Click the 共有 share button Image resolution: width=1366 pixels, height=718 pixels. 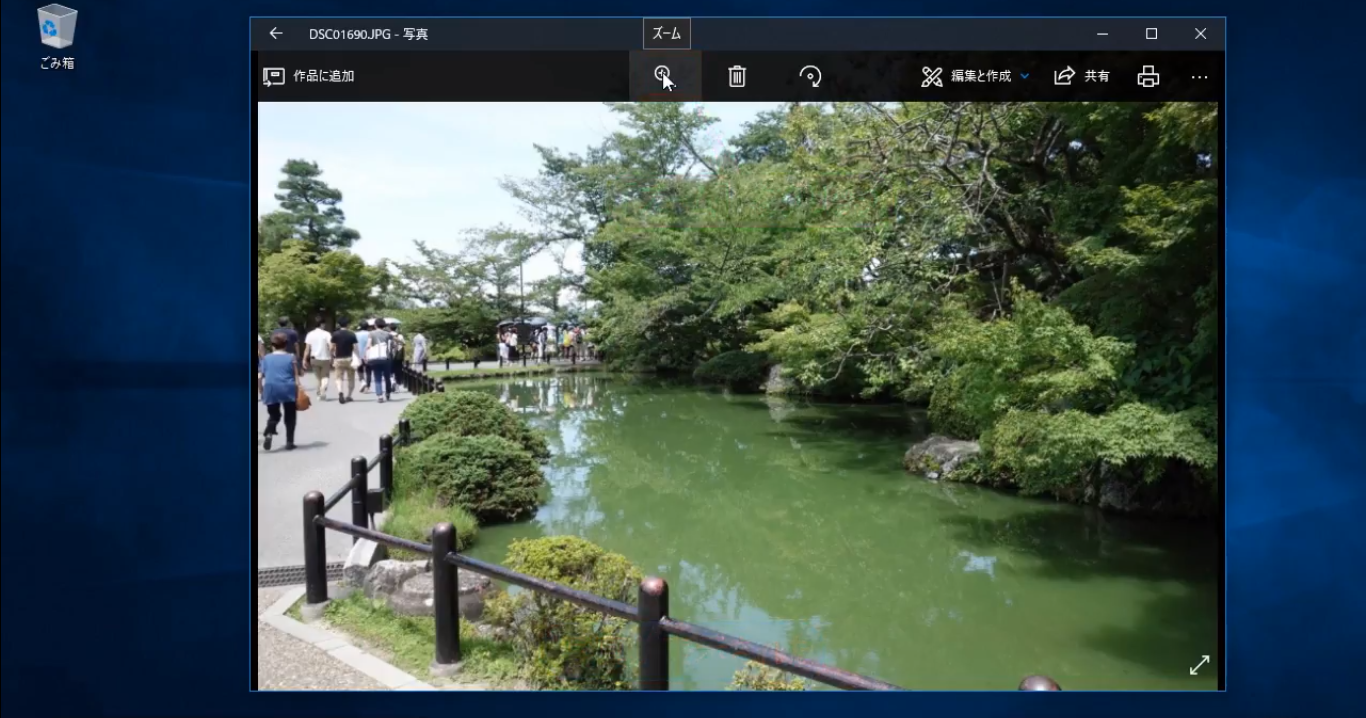1082,76
